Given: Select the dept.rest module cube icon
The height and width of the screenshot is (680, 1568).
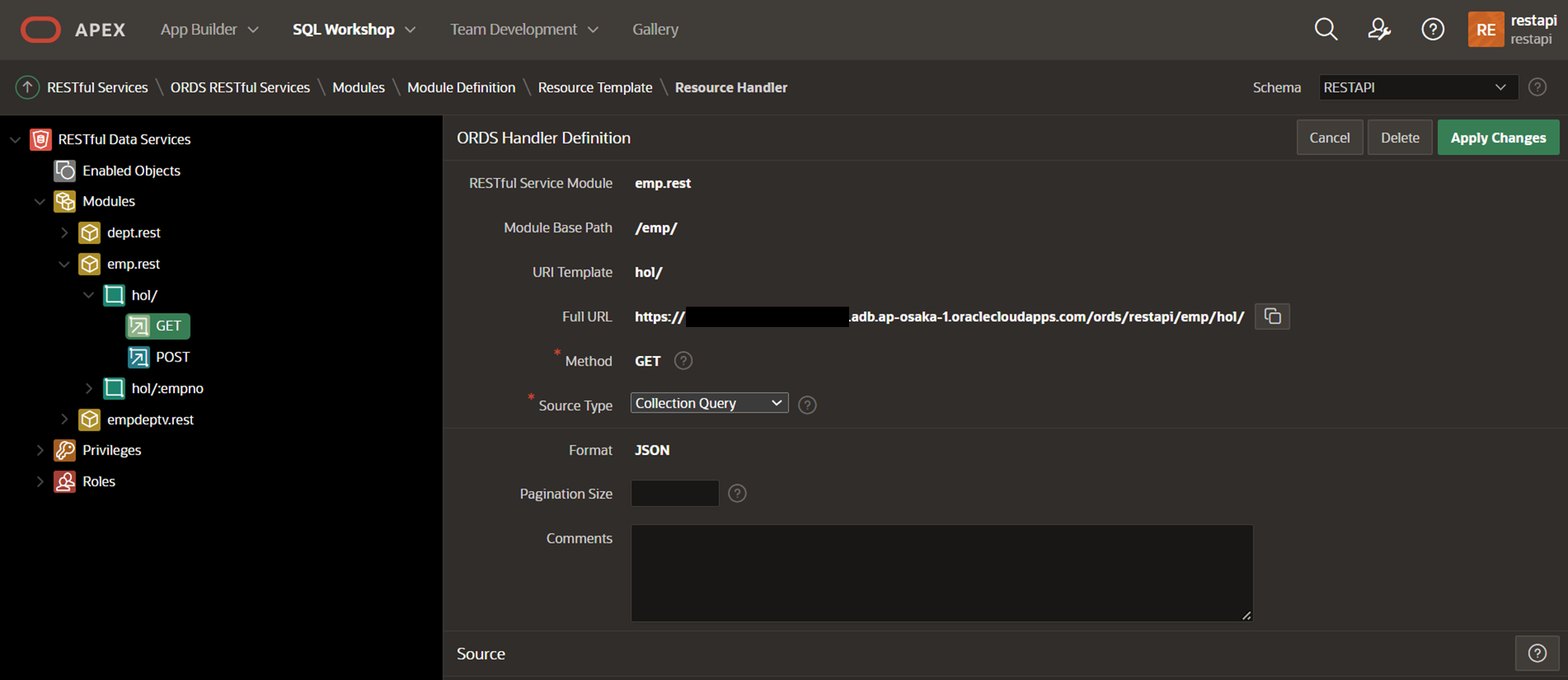Looking at the screenshot, I should pos(90,233).
